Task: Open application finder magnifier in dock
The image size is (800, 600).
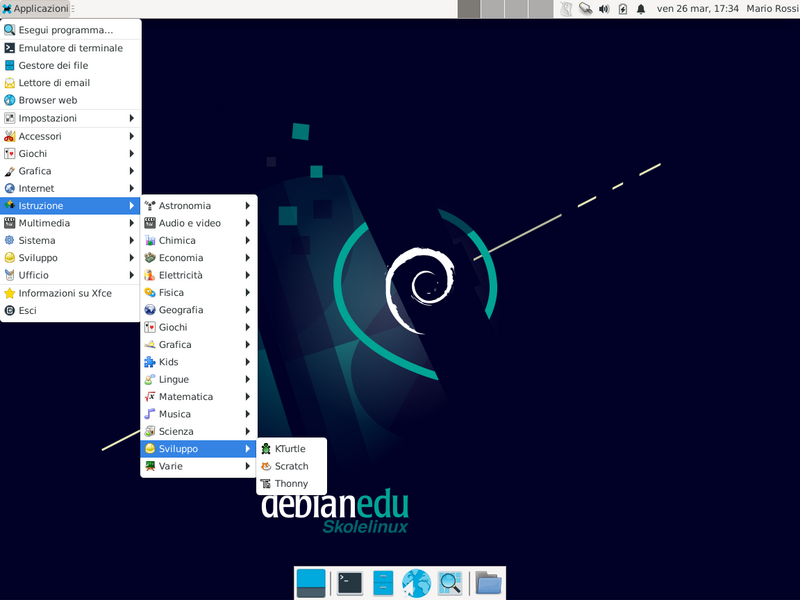Action: click(x=450, y=583)
